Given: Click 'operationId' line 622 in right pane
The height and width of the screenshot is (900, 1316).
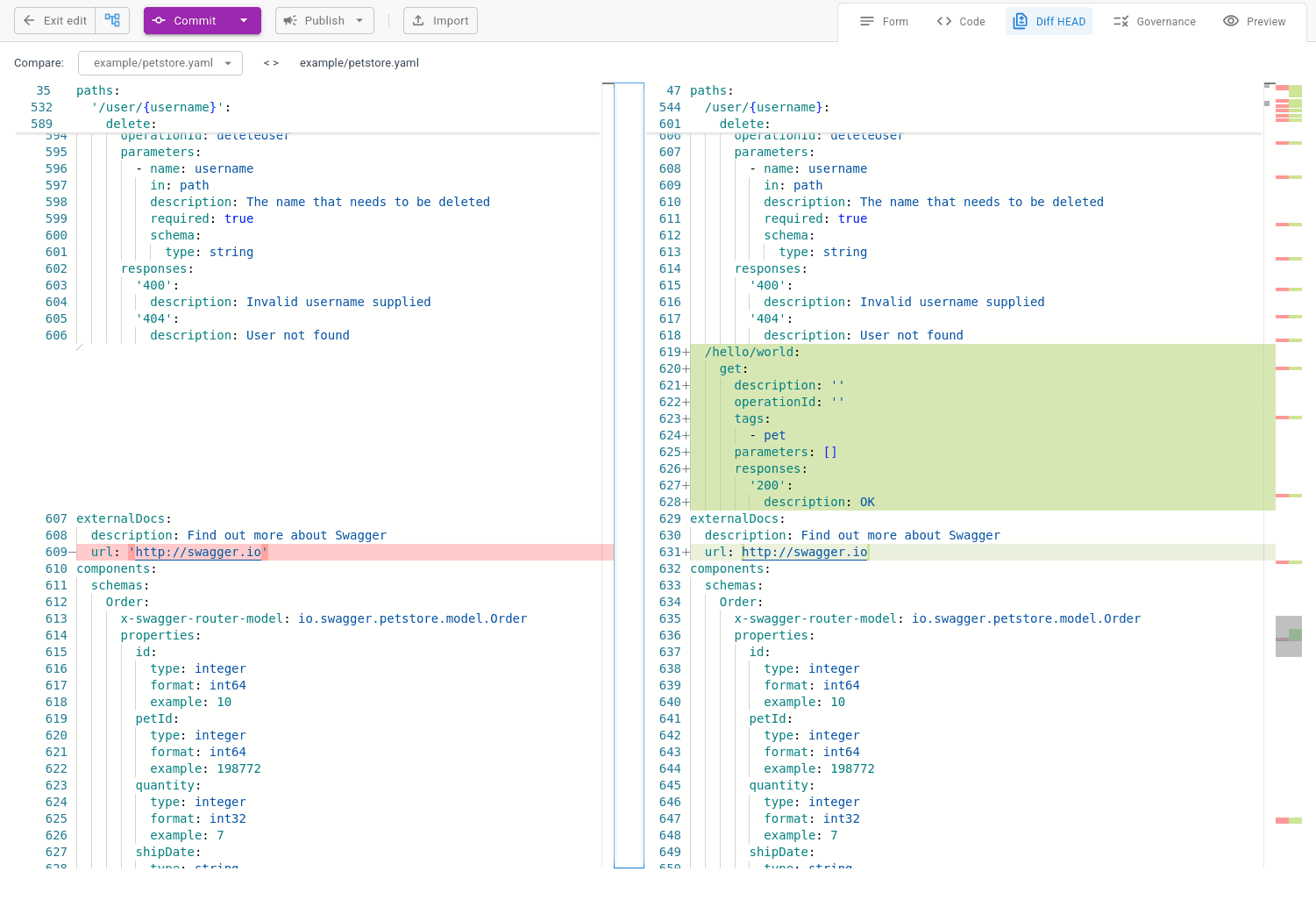Looking at the screenshot, I should (789, 402).
